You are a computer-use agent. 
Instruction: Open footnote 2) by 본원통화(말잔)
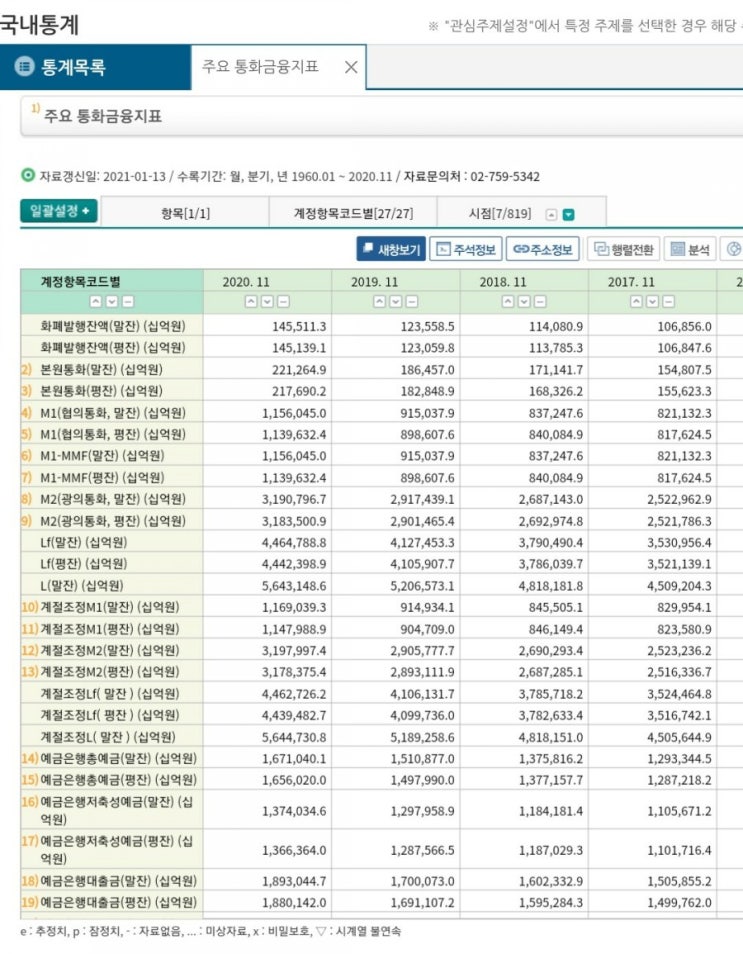[26, 369]
